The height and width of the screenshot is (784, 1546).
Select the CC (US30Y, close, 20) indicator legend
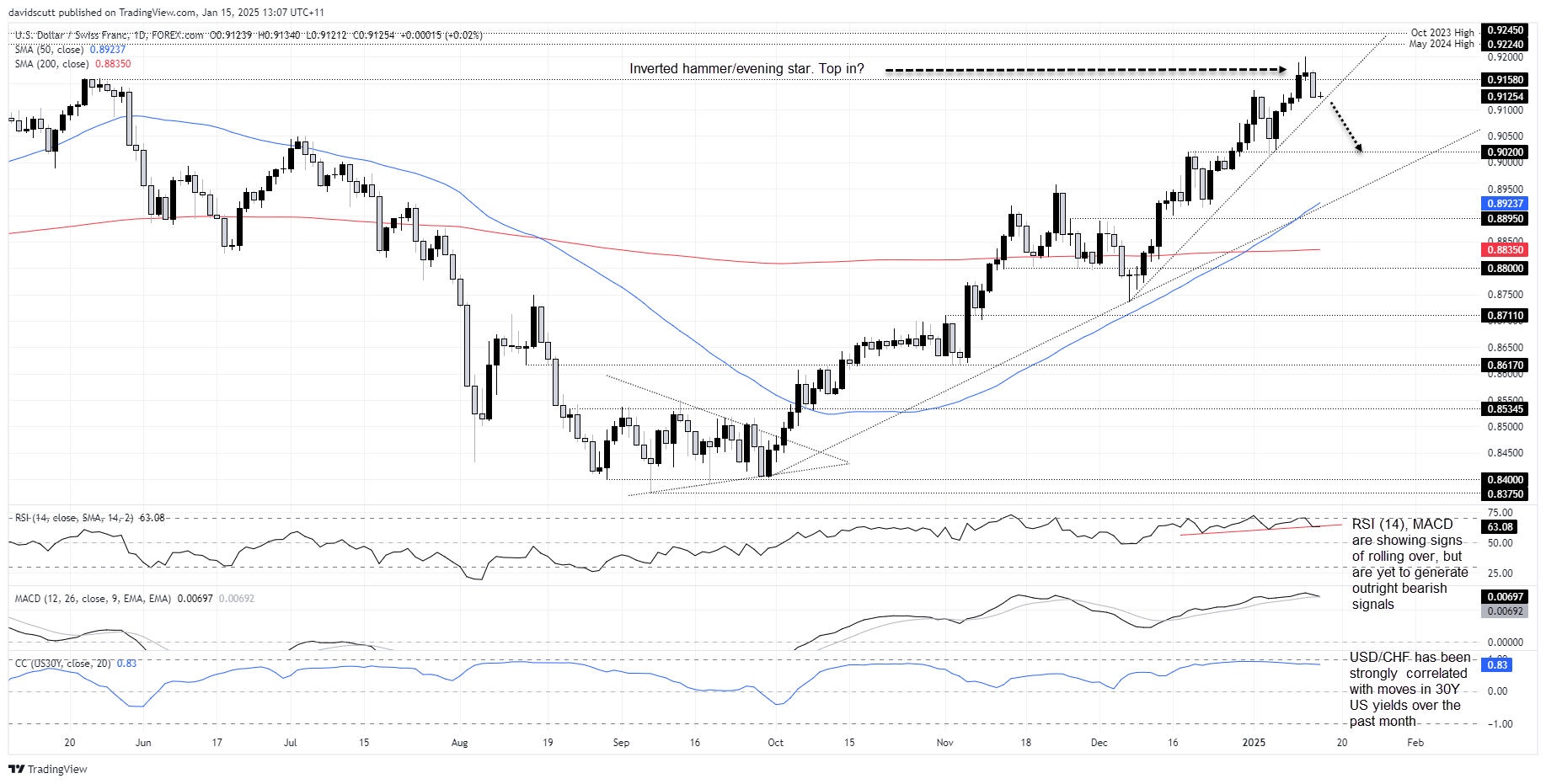coord(75,664)
